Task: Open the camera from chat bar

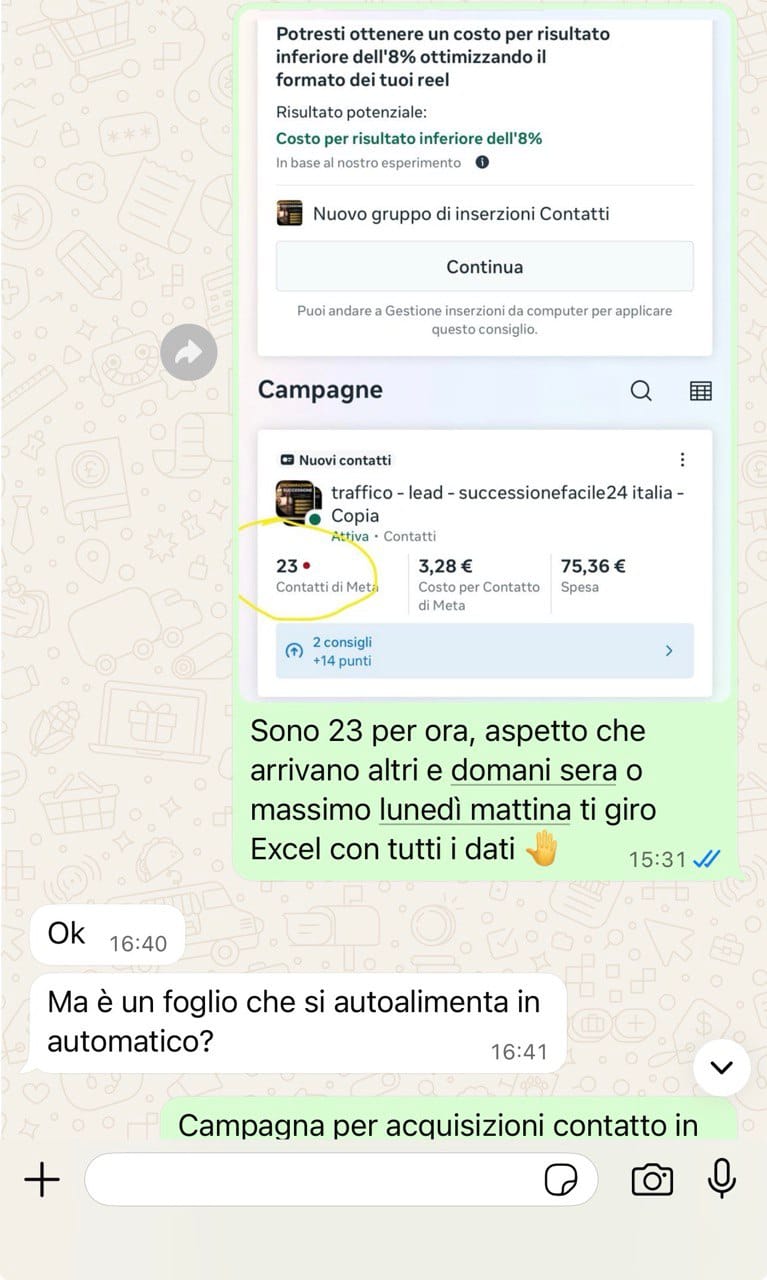Action: [x=652, y=1180]
